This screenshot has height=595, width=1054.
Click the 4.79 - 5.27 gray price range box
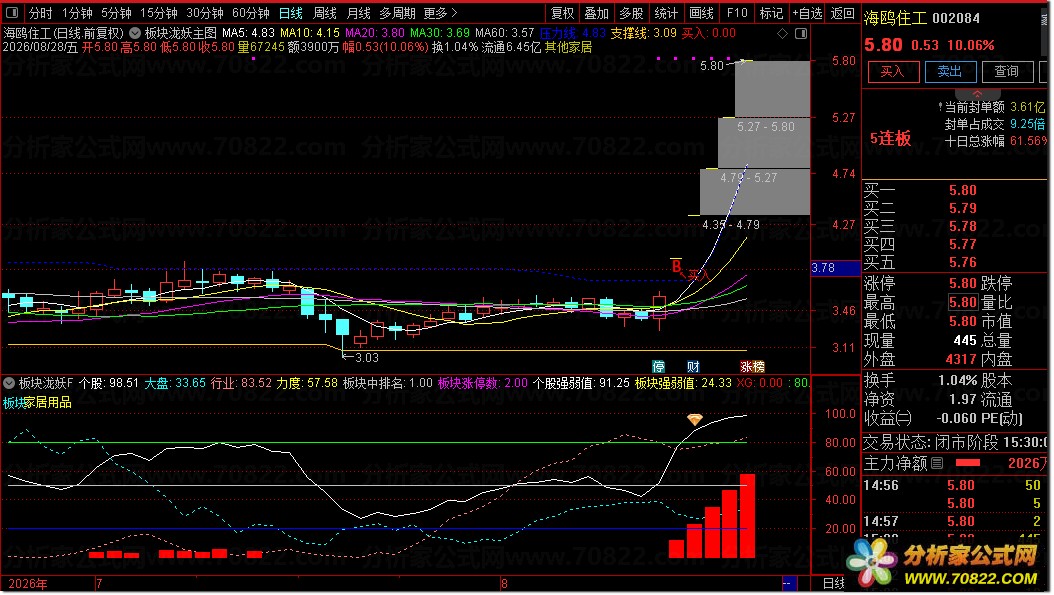(x=755, y=192)
